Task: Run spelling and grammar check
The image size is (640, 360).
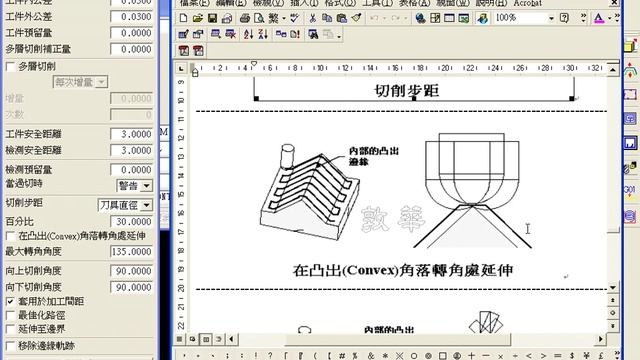Action: coord(294,18)
